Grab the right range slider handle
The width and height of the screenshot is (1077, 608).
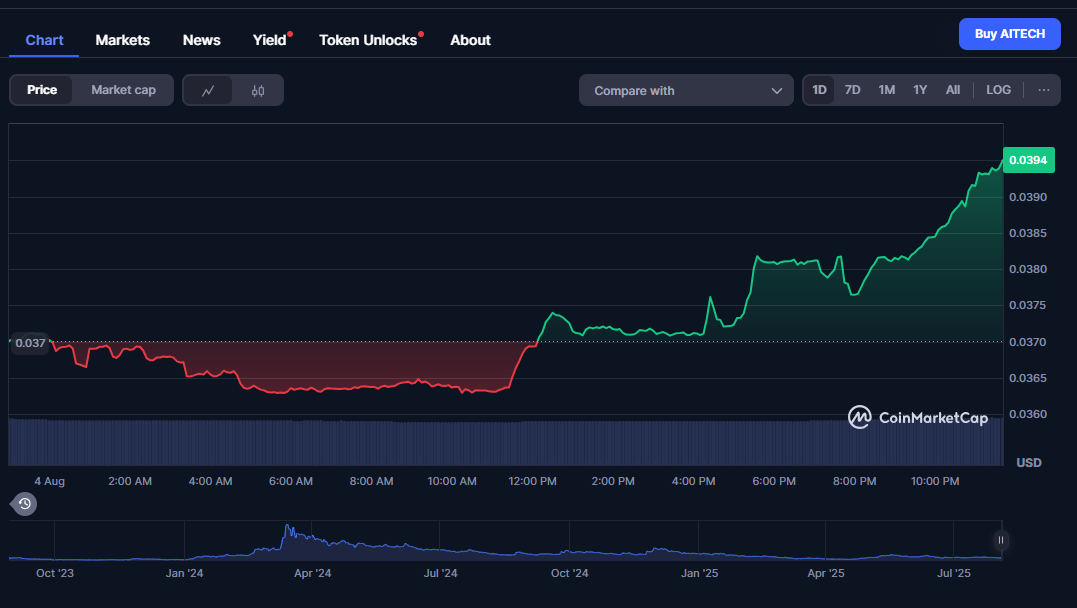click(x=1001, y=541)
